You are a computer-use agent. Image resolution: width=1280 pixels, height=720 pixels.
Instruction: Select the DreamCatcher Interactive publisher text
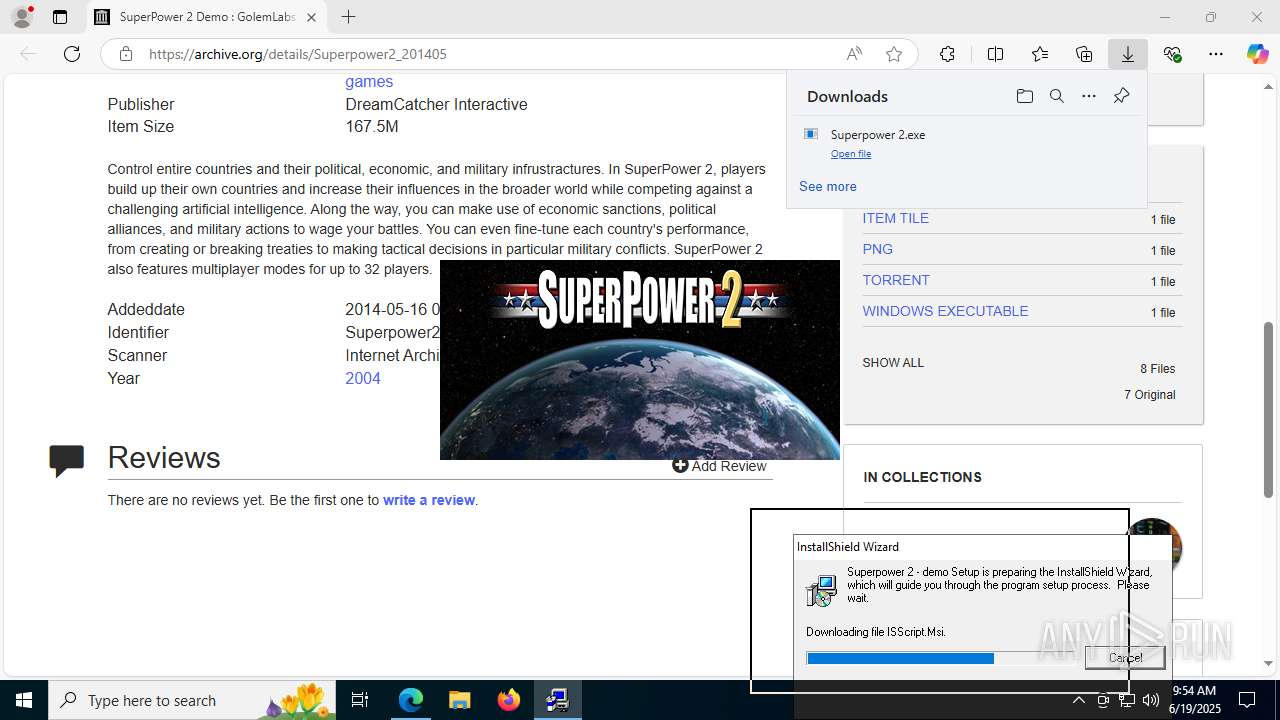(x=436, y=104)
